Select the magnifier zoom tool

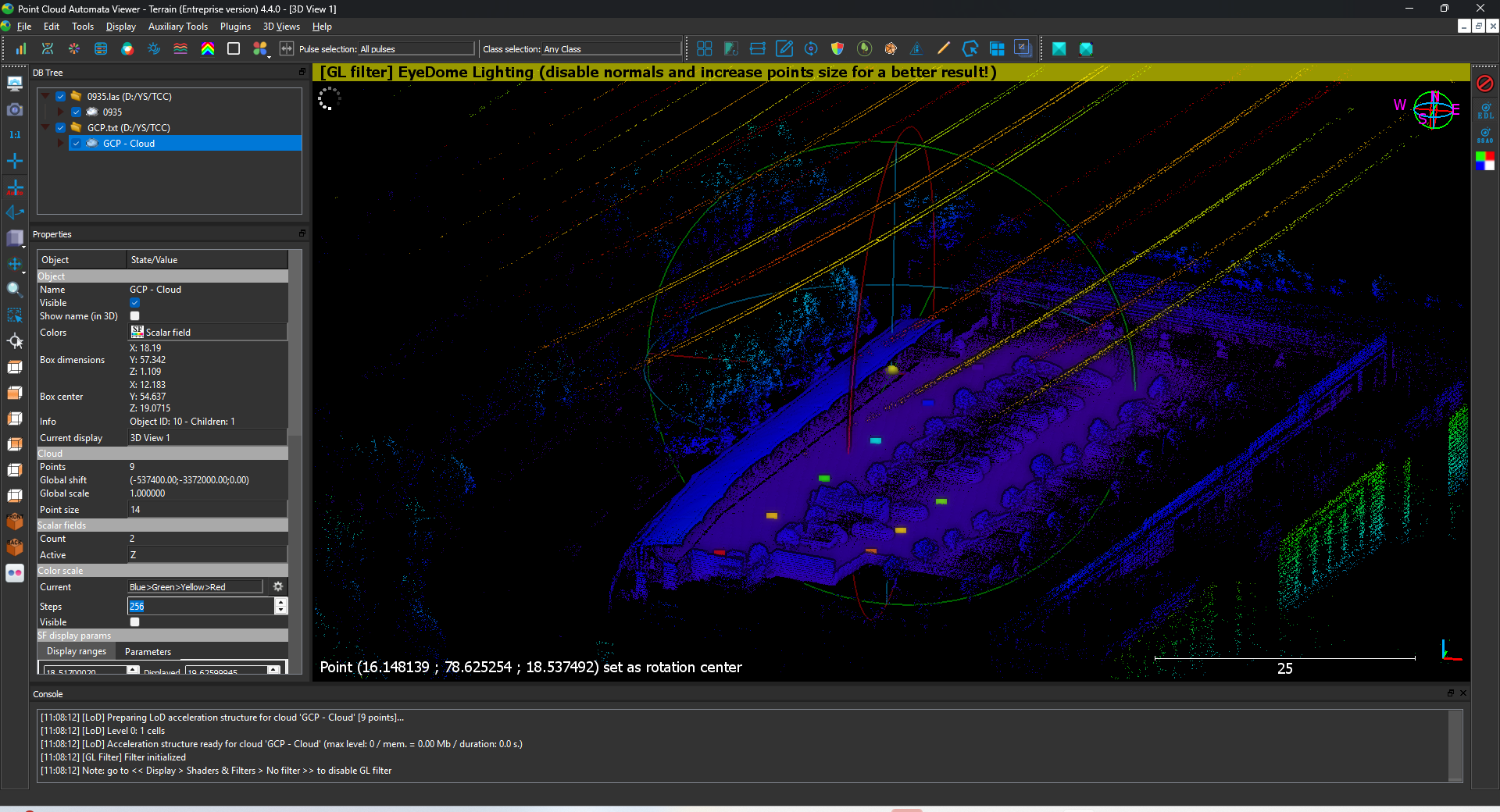pyautogui.click(x=15, y=290)
